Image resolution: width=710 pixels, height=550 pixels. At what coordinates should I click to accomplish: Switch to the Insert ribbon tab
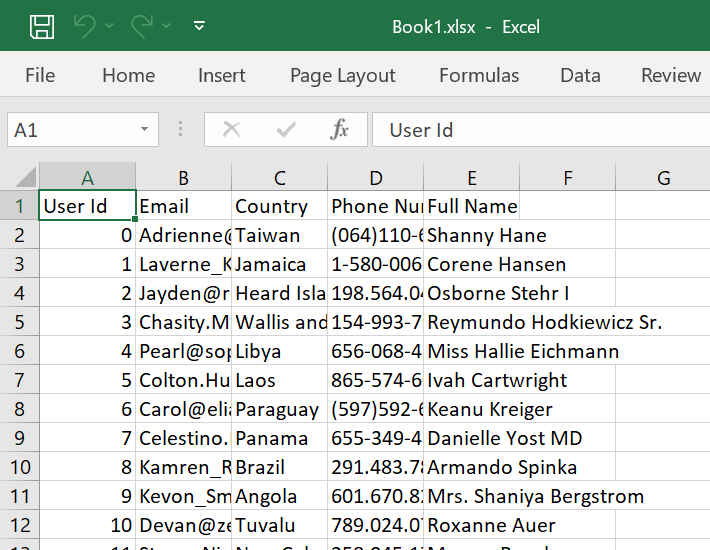[x=222, y=76]
